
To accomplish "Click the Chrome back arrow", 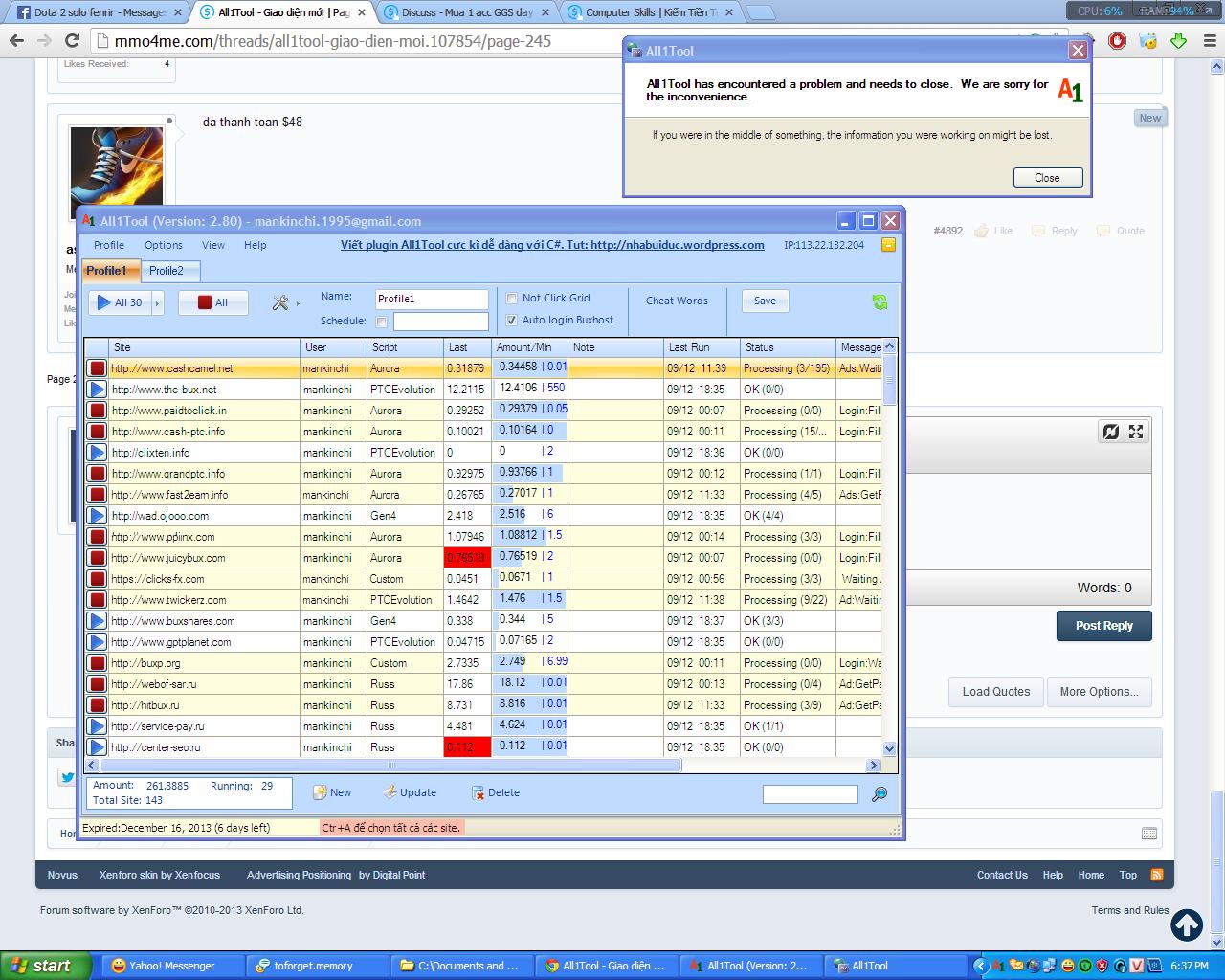I will point(16,41).
